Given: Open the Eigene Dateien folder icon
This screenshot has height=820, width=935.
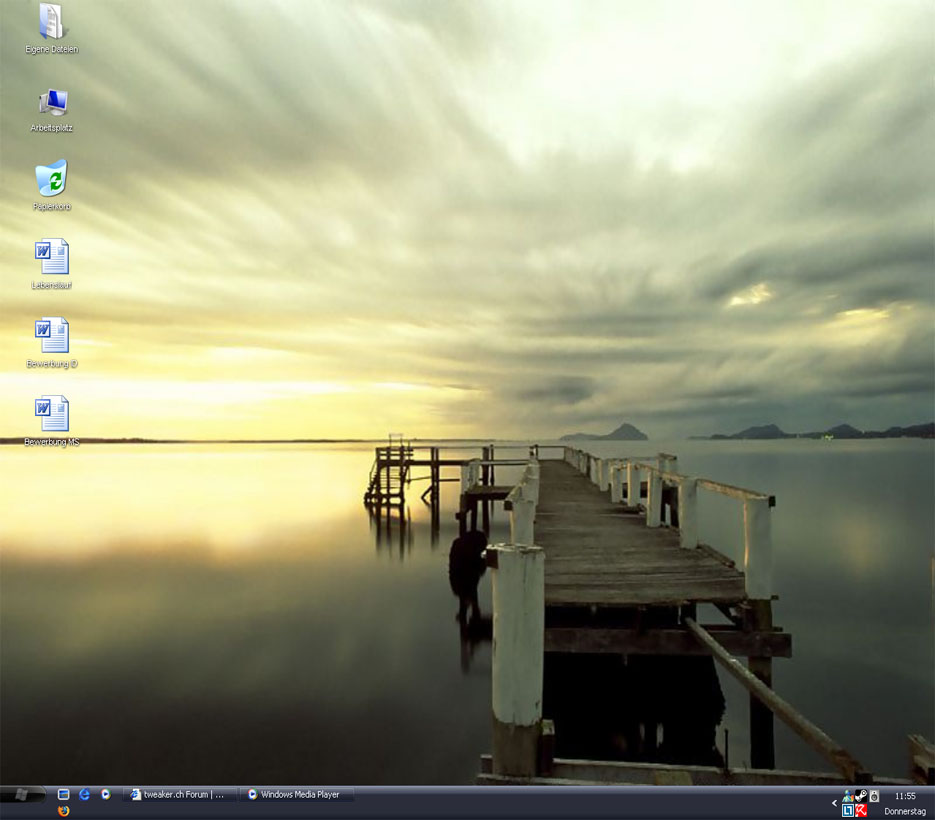Looking at the screenshot, I should (52, 23).
